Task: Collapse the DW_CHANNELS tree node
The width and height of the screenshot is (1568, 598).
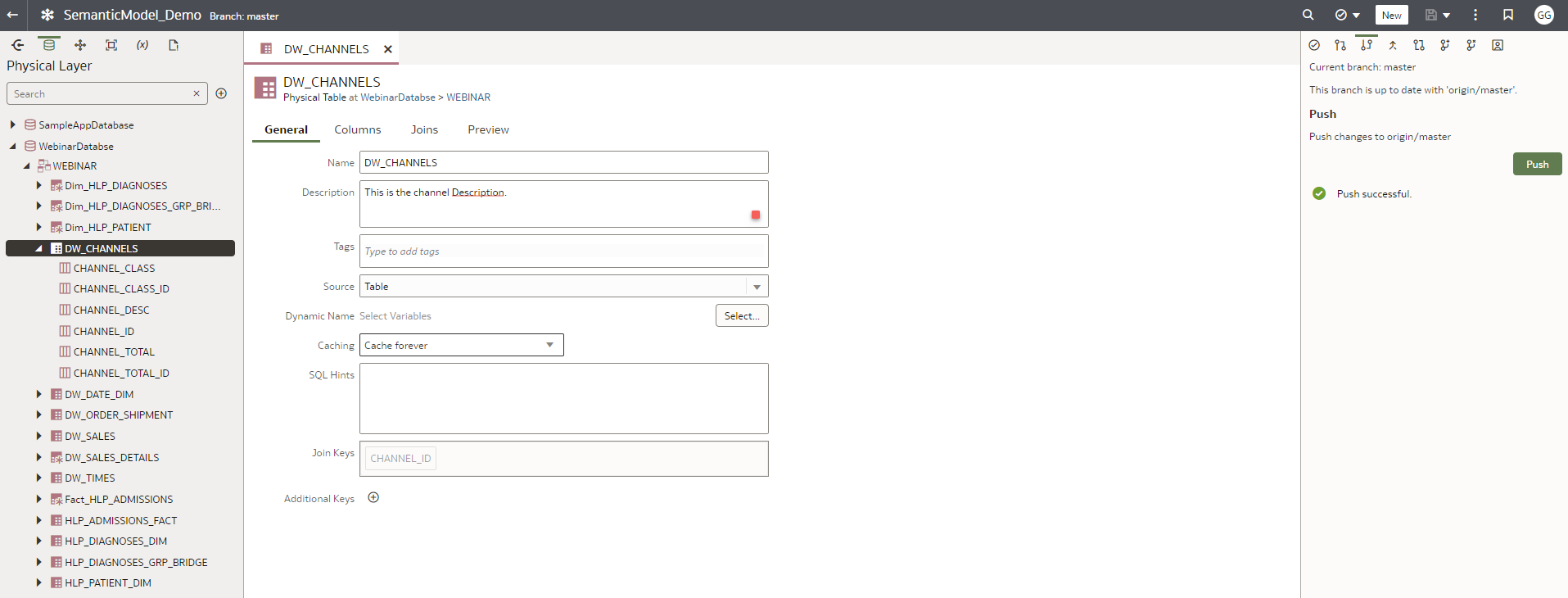Action: (38, 248)
